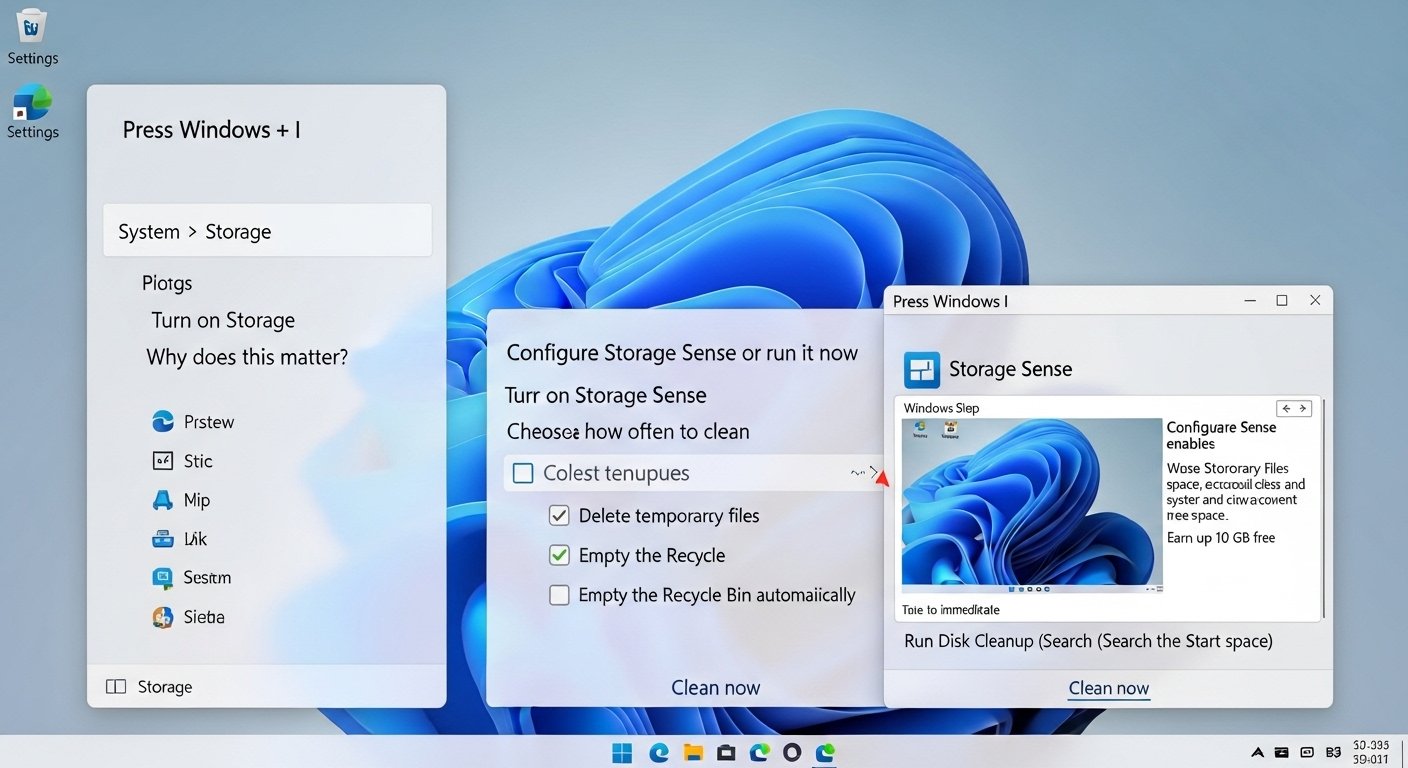This screenshot has height=768, width=1408.
Task: Click the Earn up 10 GB free text
Action: coord(1221,538)
